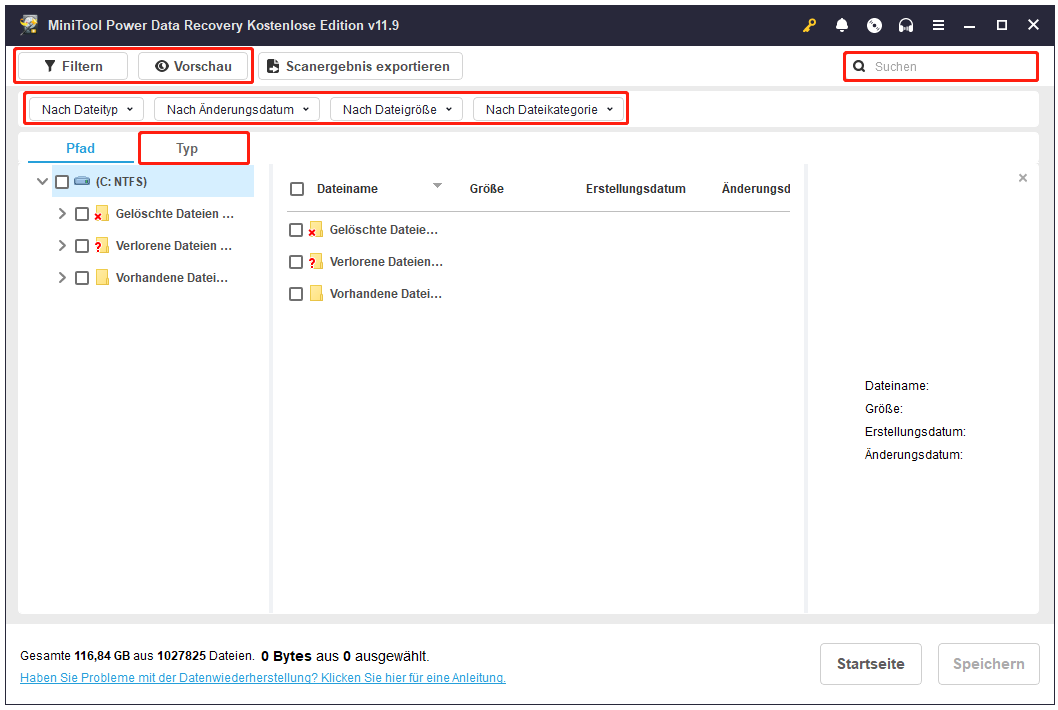Click the lost files folder icon in tree
This screenshot has width=1058, height=710.
[x=101, y=245]
